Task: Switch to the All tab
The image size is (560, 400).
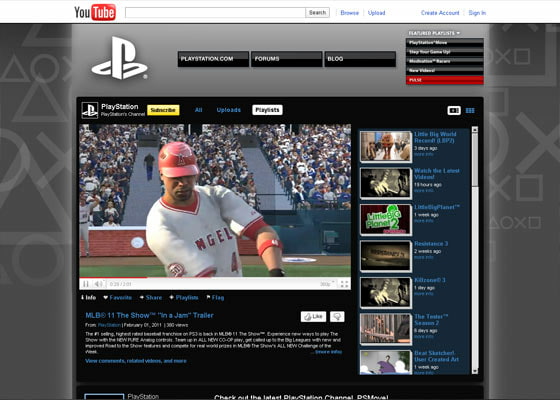Action: 199,110
